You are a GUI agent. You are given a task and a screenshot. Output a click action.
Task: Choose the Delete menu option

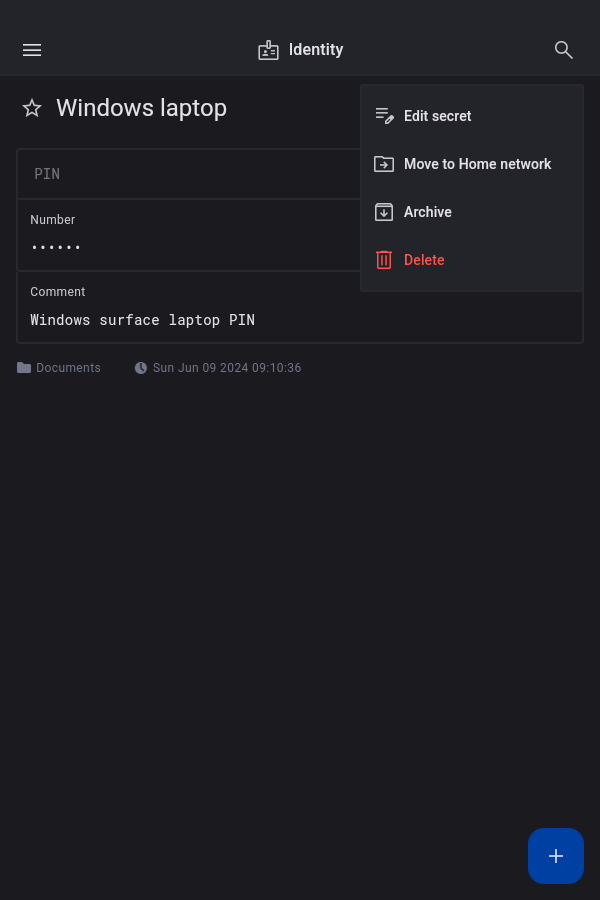[424, 260]
